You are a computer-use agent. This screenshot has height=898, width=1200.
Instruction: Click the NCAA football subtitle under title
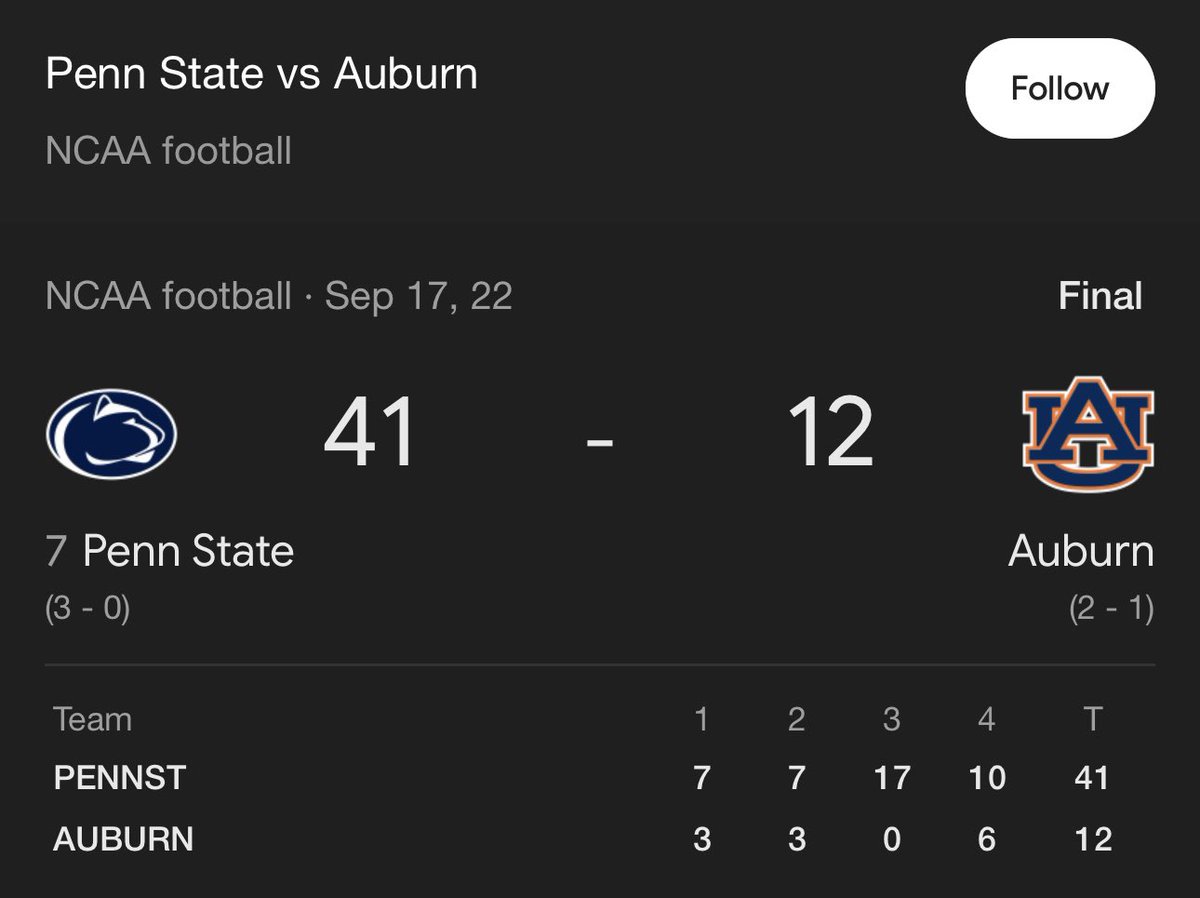[x=169, y=152]
